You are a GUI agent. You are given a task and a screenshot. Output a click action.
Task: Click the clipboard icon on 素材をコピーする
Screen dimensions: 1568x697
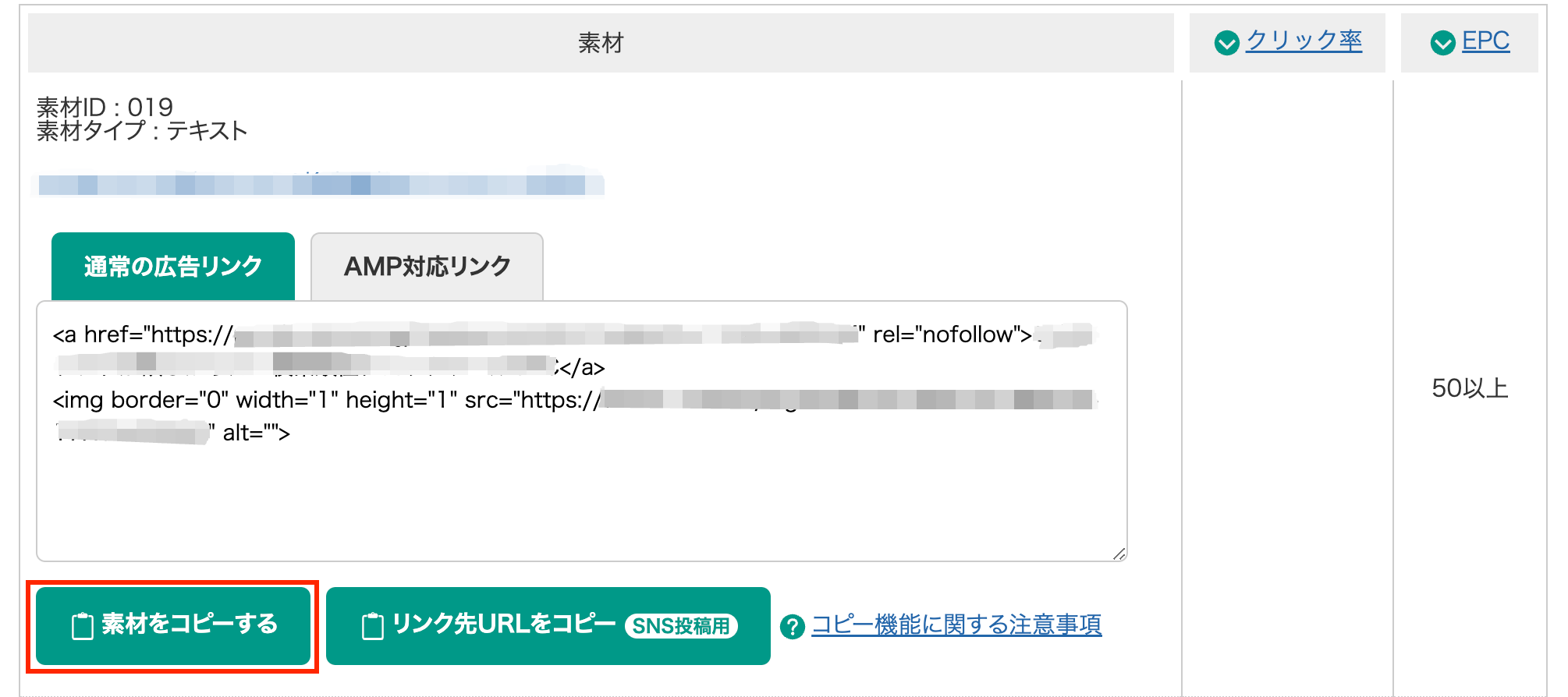tap(83, 626)
